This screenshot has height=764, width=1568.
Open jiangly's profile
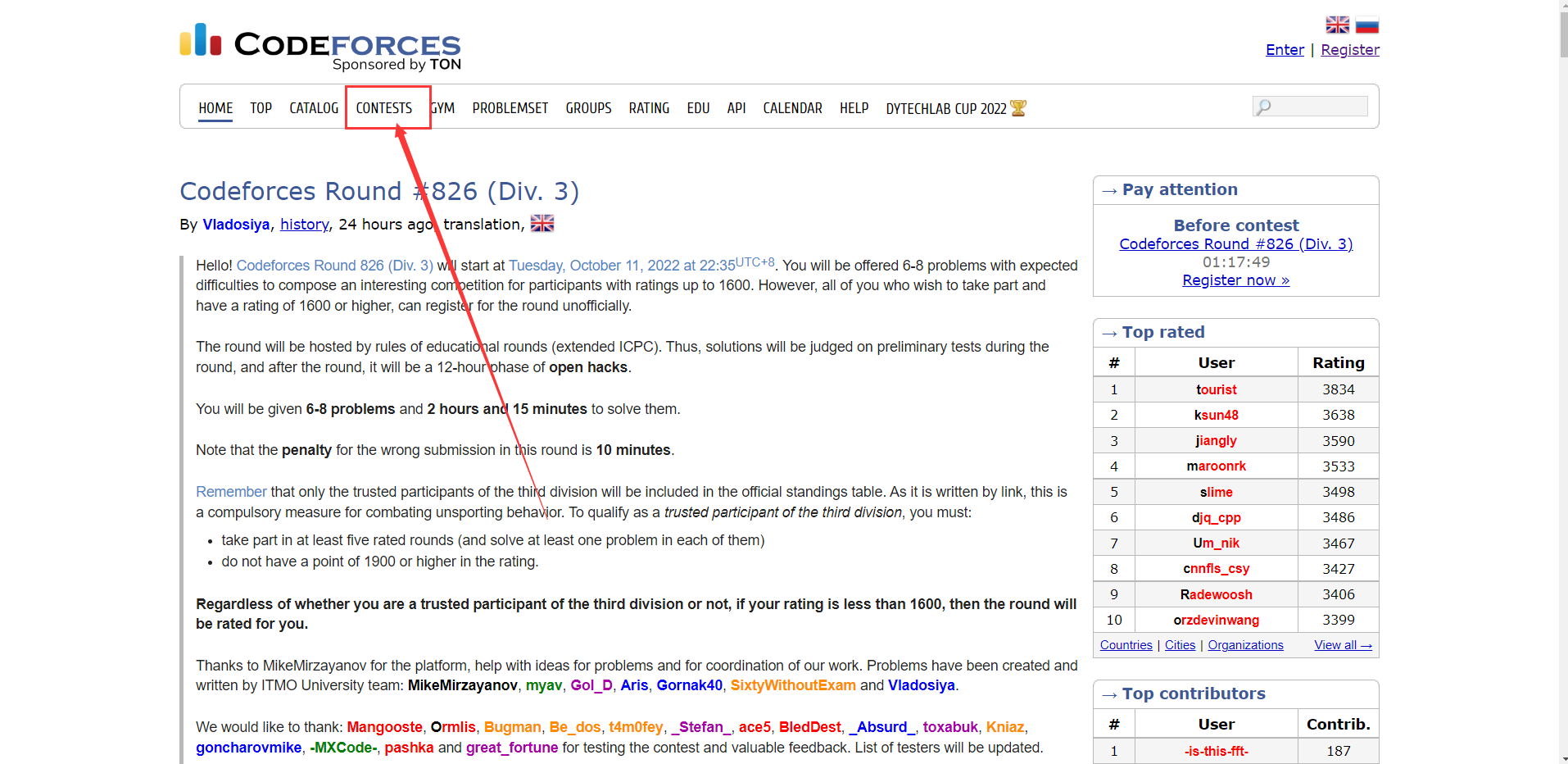coord(1216,440)
